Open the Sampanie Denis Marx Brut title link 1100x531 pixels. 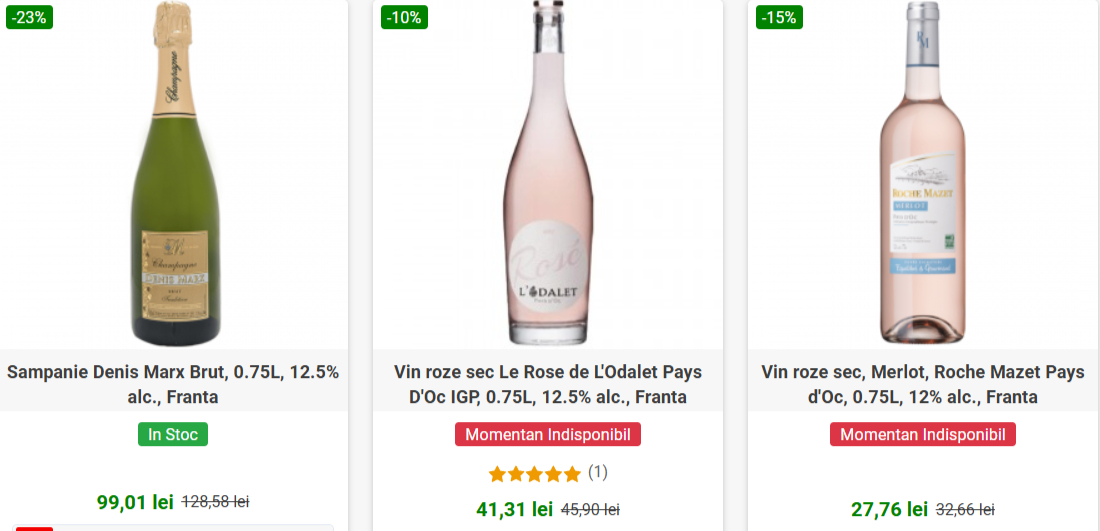click(x=174, y=384)
